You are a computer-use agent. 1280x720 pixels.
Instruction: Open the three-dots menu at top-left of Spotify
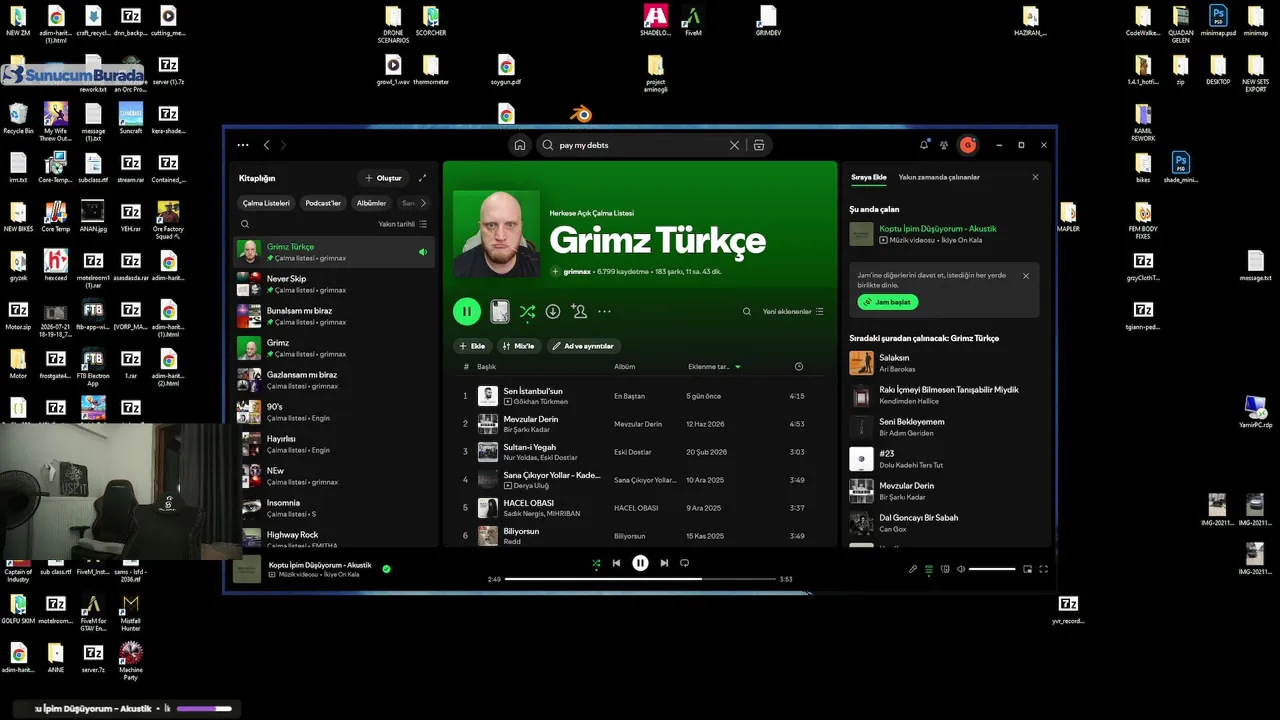(243, 145)
